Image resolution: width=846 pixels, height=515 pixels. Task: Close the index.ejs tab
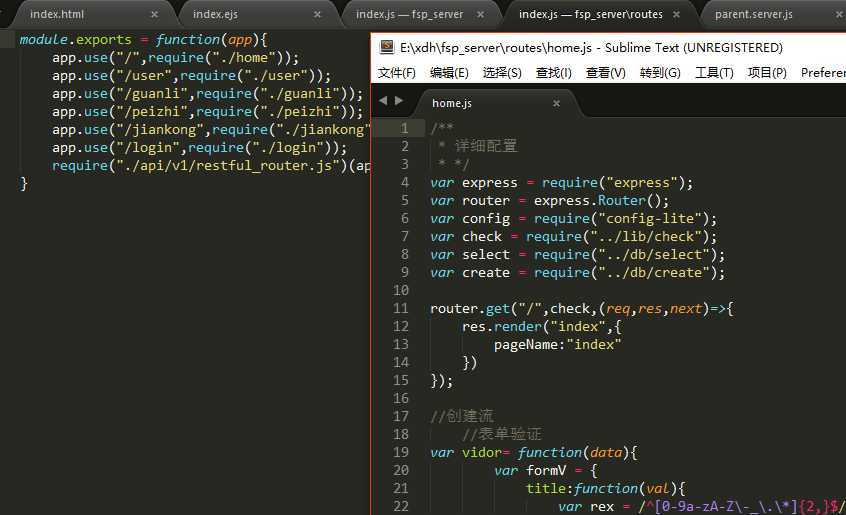coord(317,15)
